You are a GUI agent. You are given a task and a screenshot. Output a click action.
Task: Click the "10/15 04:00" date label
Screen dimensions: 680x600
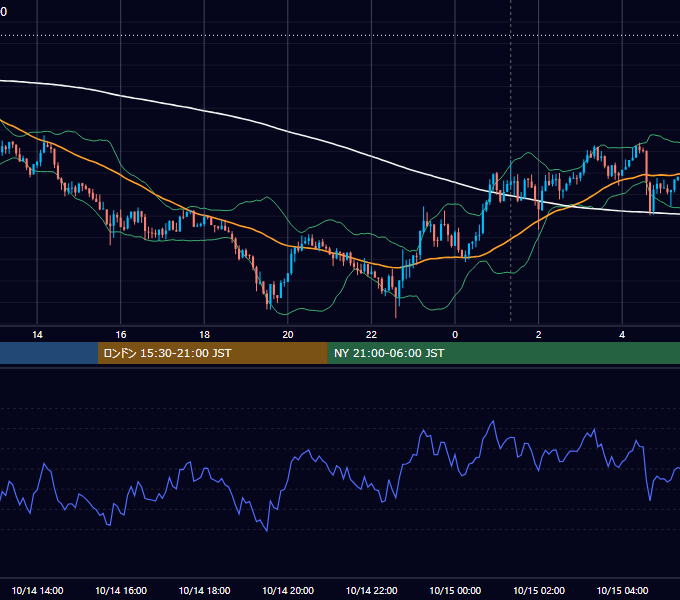[622, 590]
